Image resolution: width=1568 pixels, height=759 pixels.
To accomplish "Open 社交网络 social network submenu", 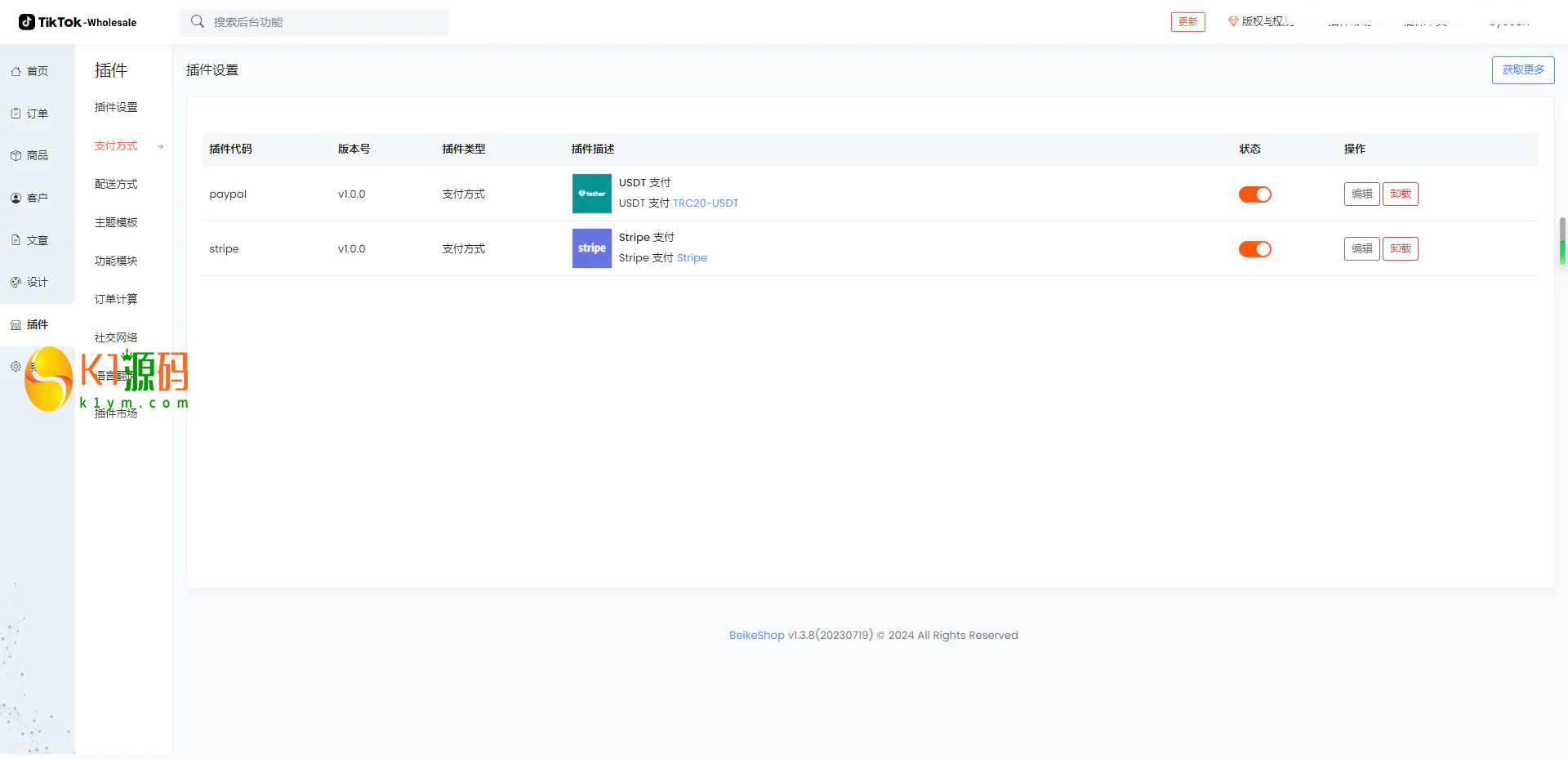I will tap(116, 337).
